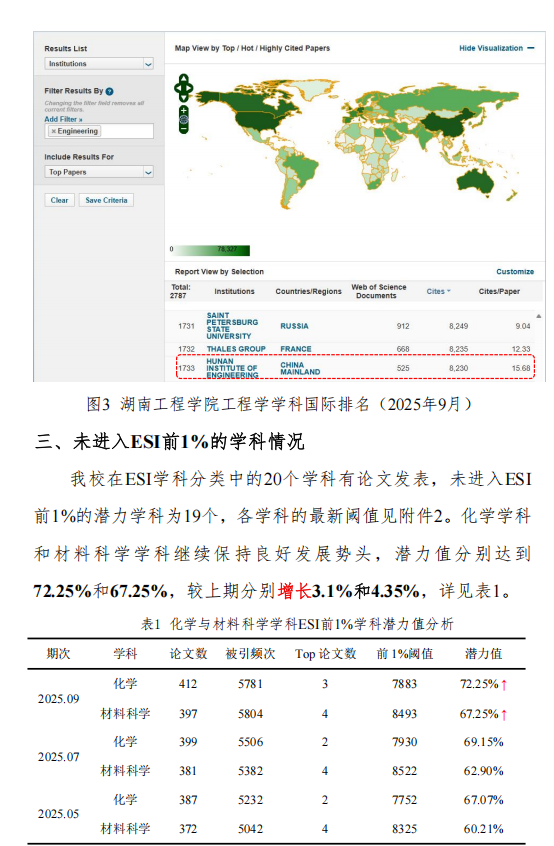The image size is (554, 846).
Task: Zoom out on the world map
Action: pyautogui.click(x=183, y=129)
